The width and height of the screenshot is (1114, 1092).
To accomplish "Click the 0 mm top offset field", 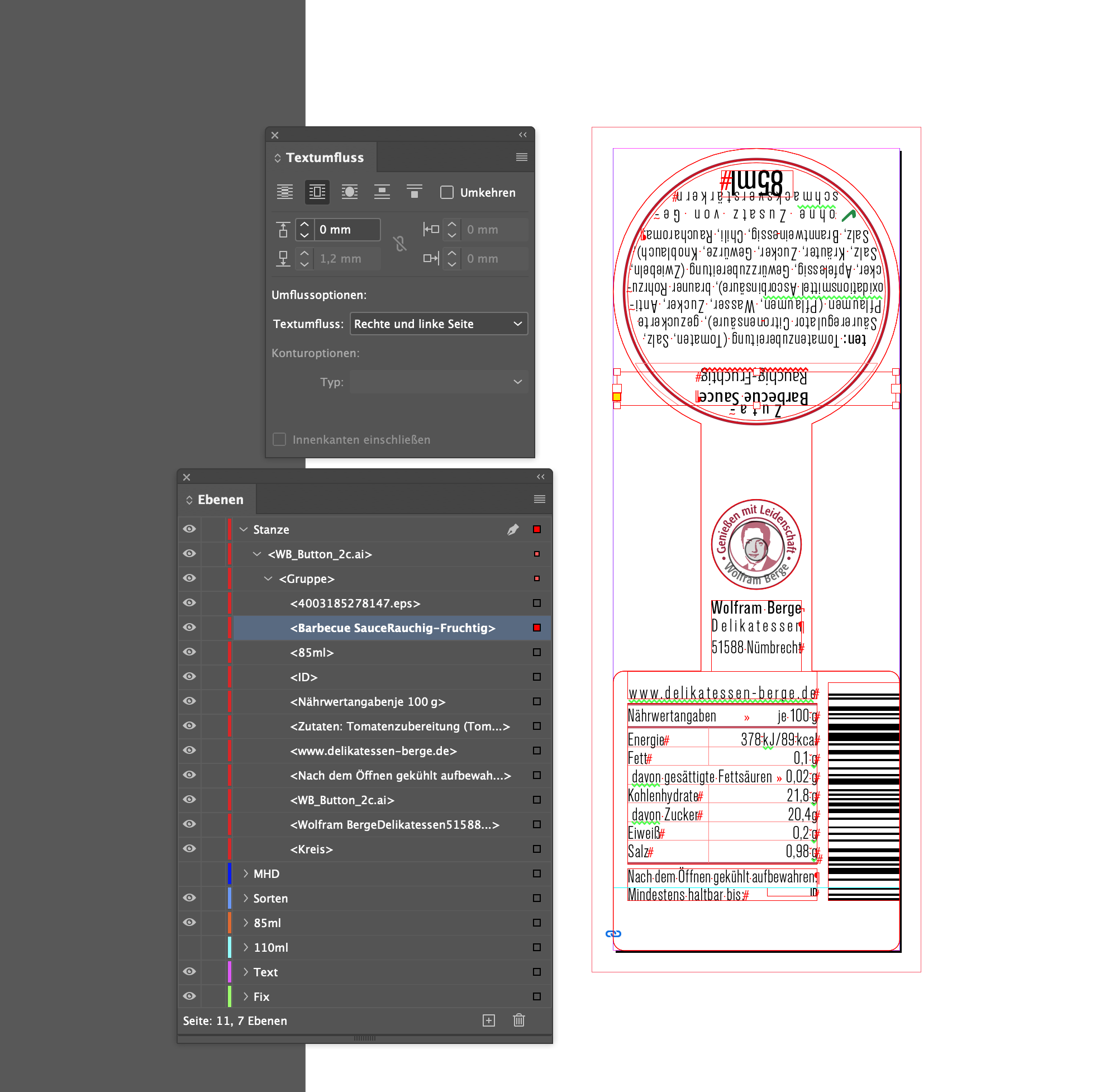I will [347, 230].
